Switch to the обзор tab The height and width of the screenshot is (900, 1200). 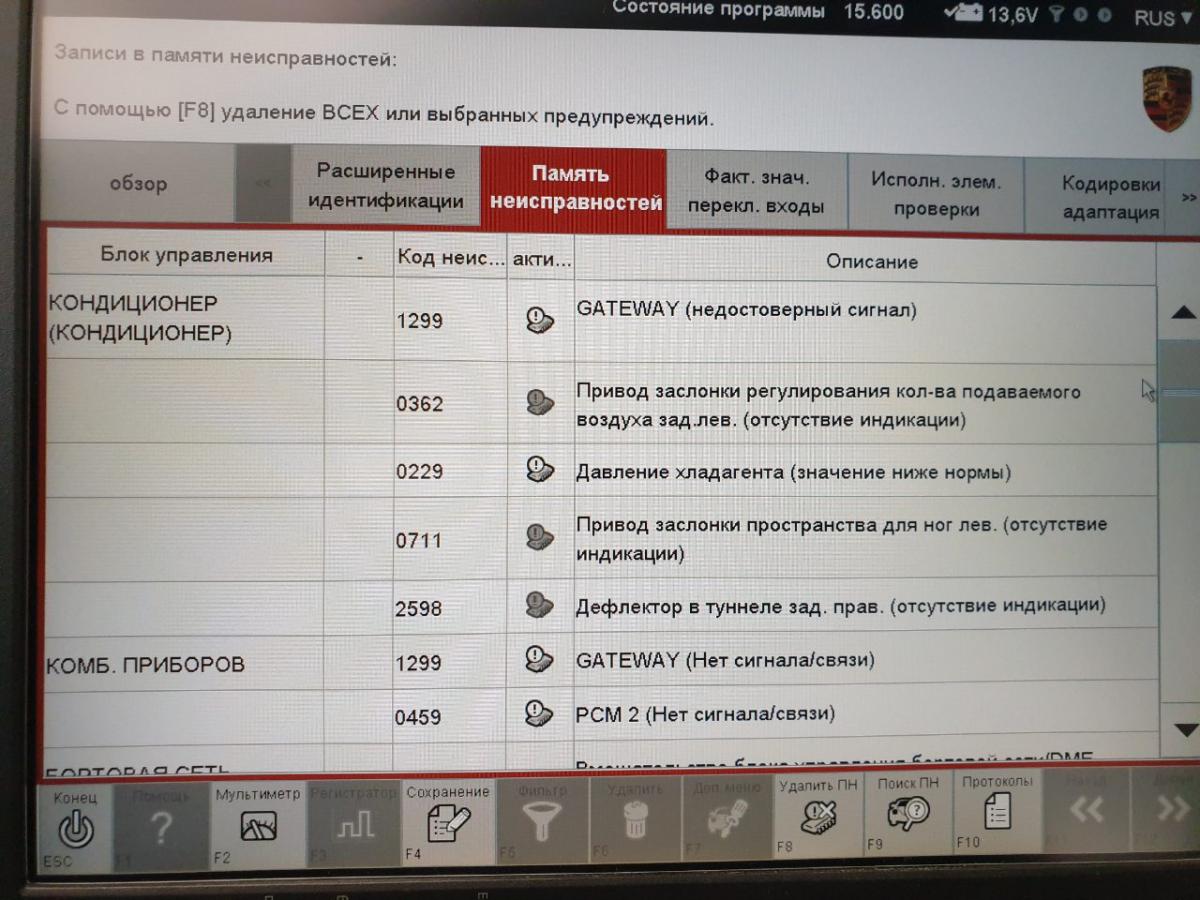point(138,184)
